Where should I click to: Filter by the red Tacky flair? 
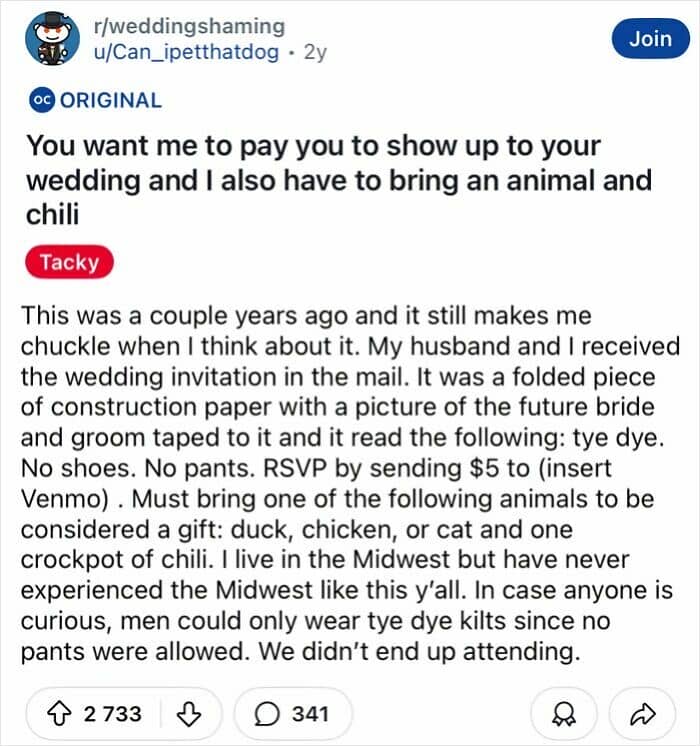tap(69, 262)
